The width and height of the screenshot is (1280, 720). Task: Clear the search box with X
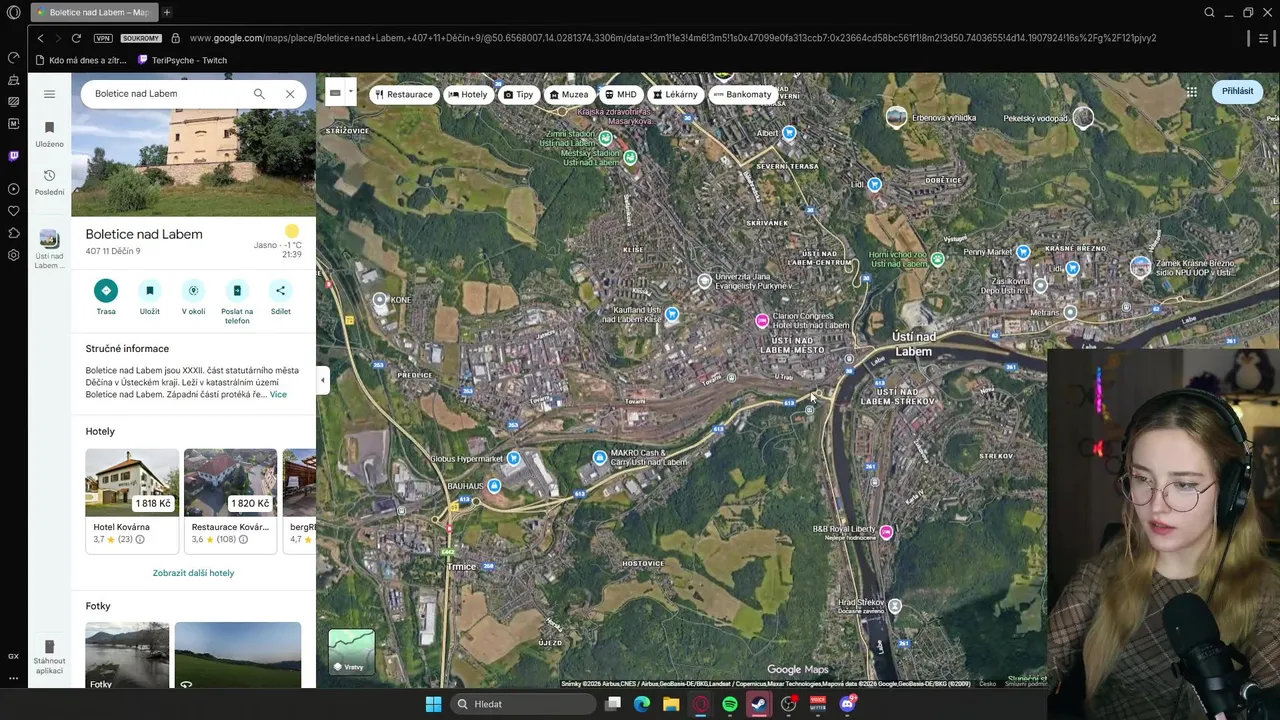coord(290,94)
